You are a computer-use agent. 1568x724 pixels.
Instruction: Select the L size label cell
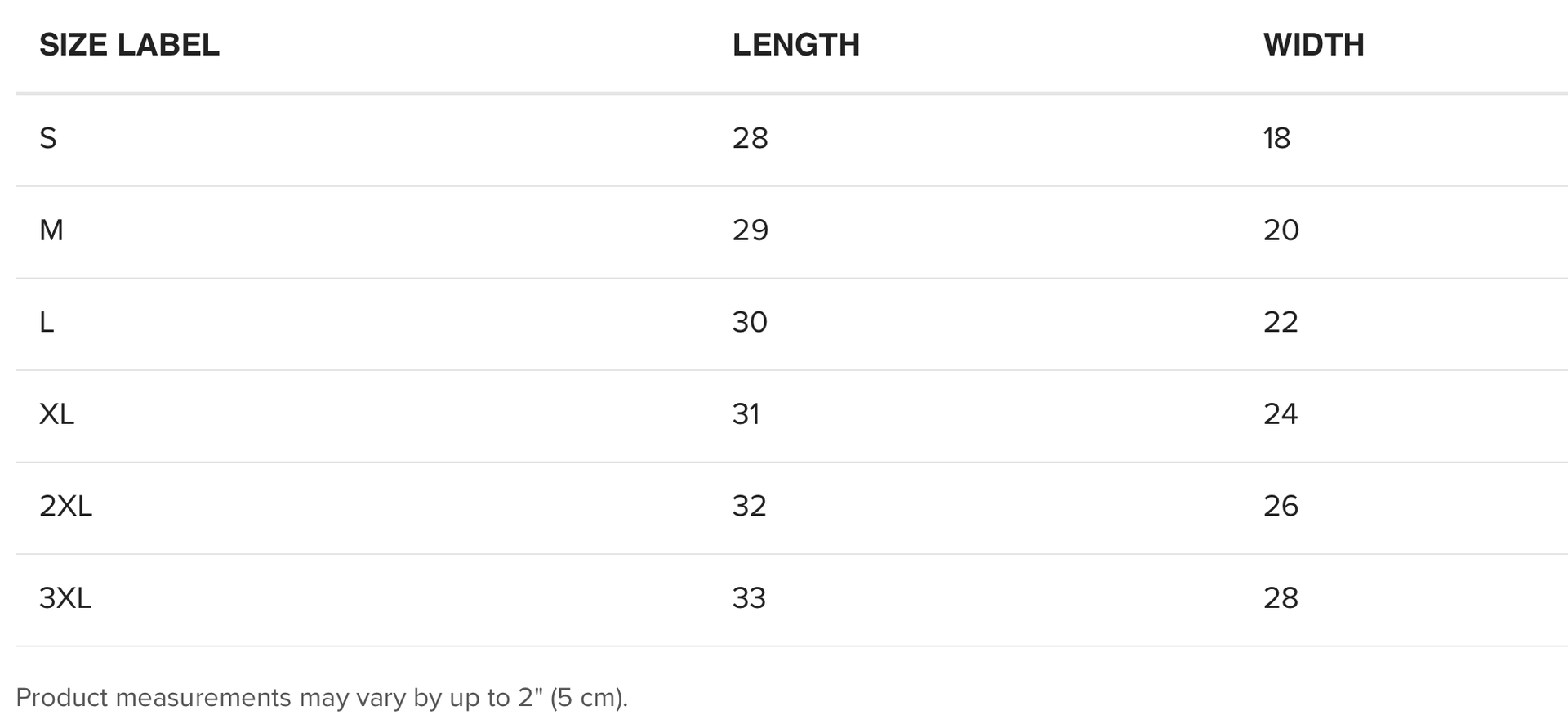pyautogui.click(x=47, y=322)
